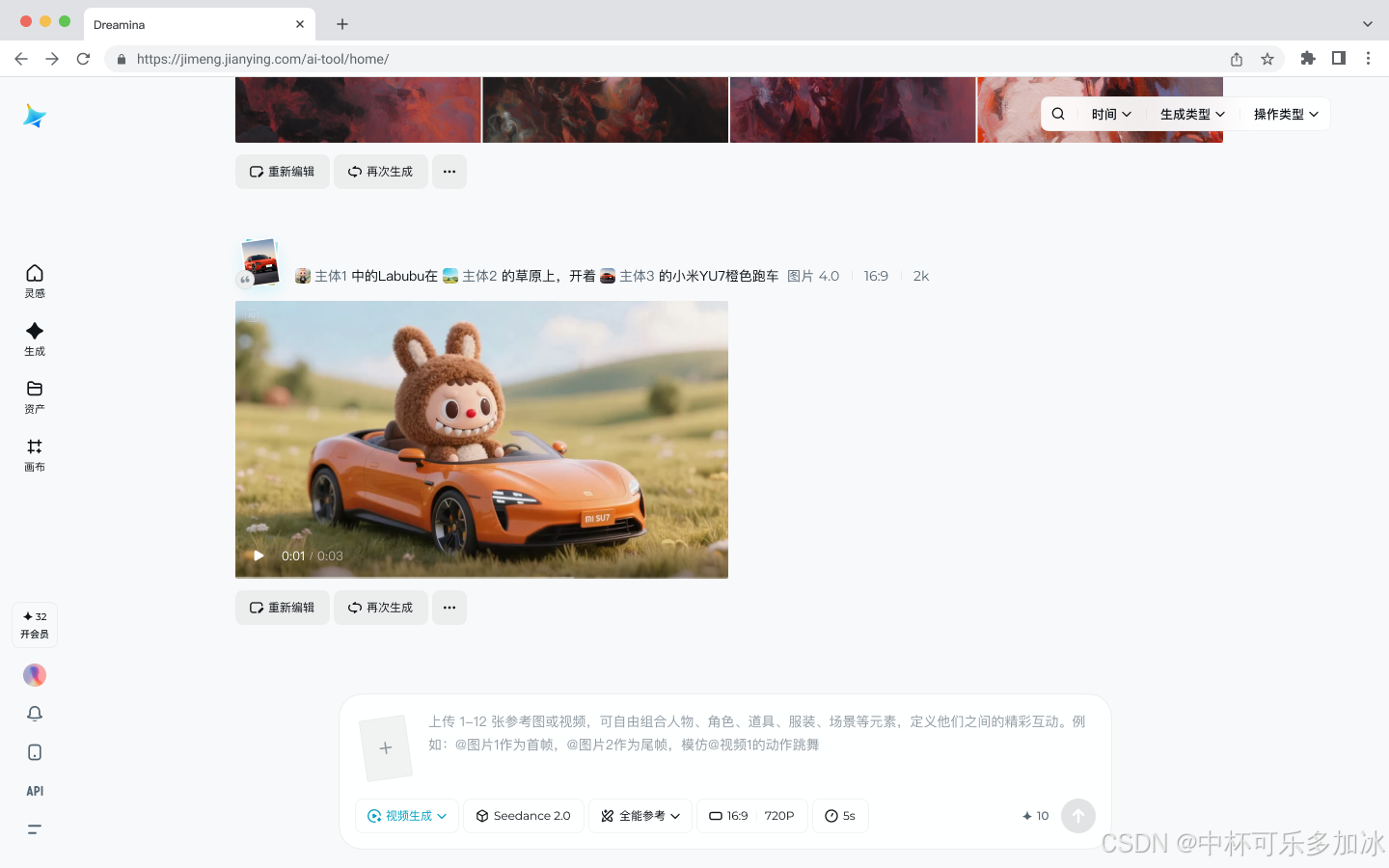Open the 灵感 (Inspiration) section
The width and height of the screenshot is (1389, 868).
tap(34, 282)
